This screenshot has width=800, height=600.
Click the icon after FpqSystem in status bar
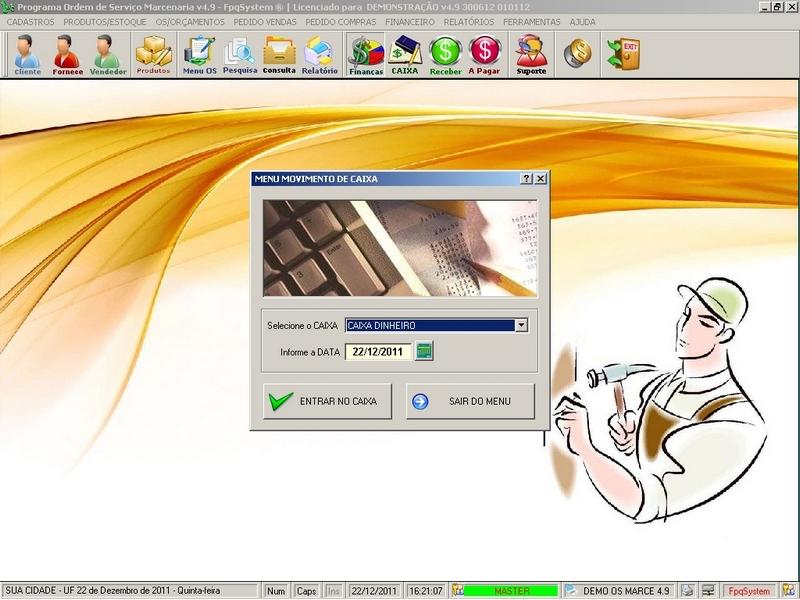point(789,591)
